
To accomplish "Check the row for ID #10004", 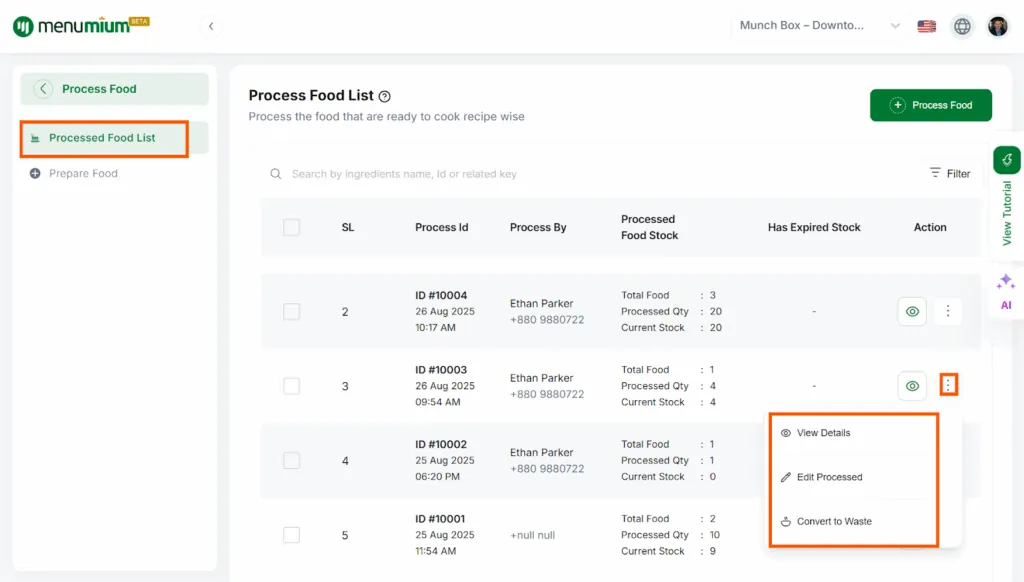I will [x=291, y=312].
